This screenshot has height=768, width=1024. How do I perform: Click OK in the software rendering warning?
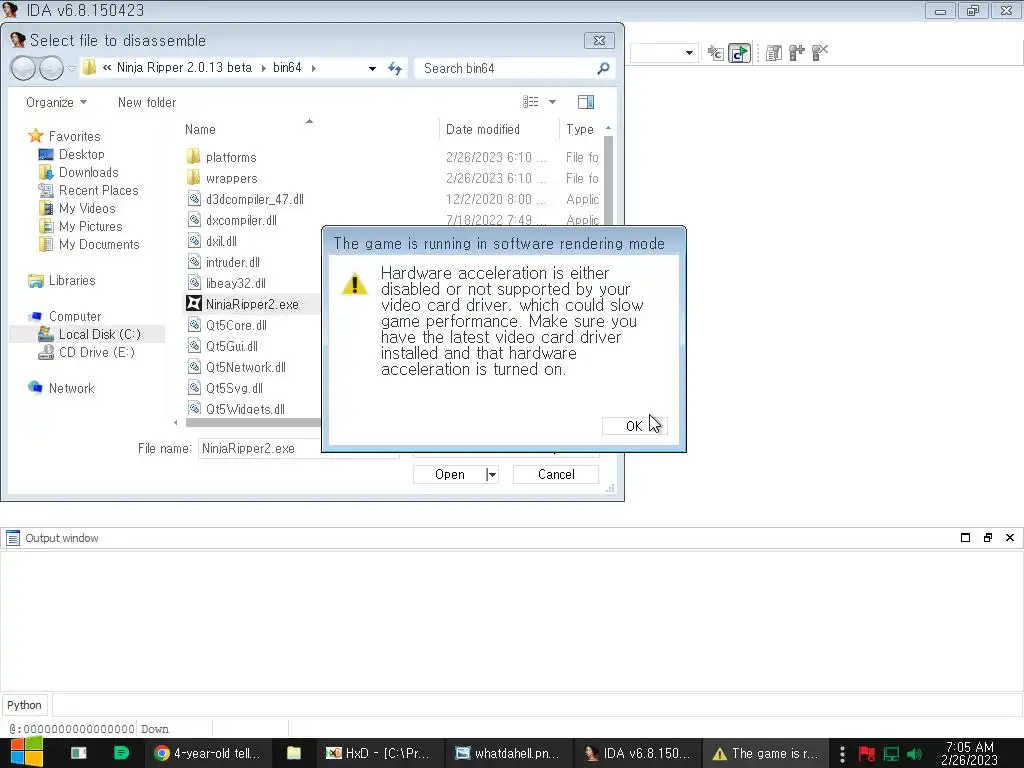(x=634, y=426)
